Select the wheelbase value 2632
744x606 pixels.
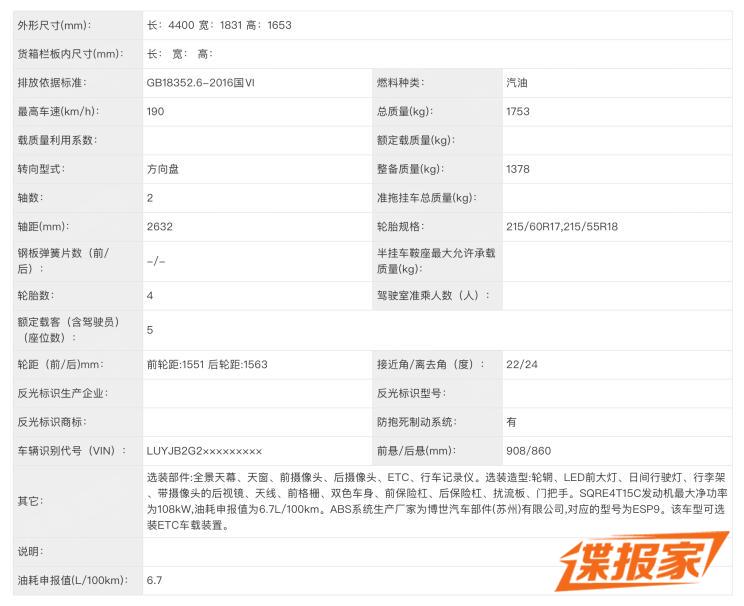(160, 227)
